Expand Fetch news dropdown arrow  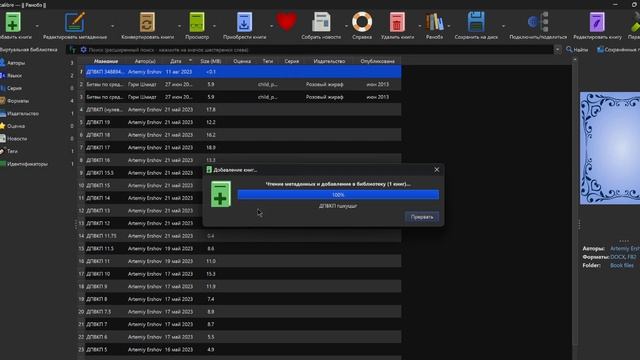346,26
